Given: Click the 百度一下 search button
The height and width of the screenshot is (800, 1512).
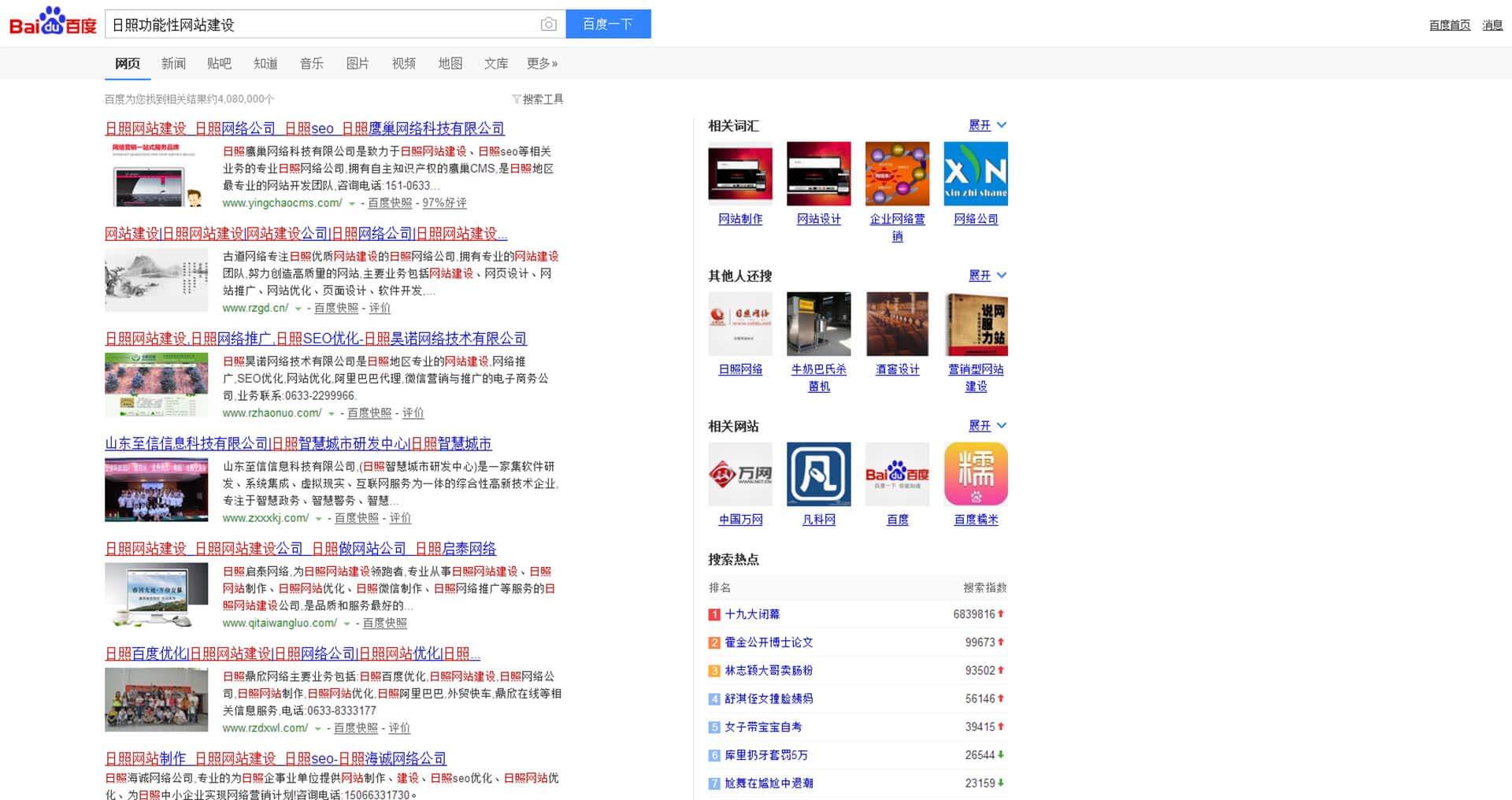Looking at the screenshot, I should [608, 24].
